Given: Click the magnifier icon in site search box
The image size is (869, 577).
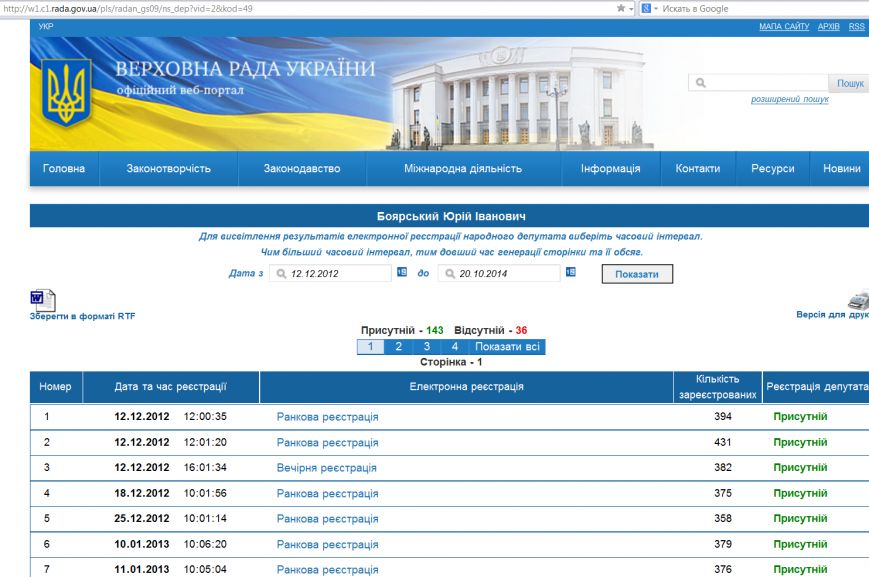Looking at the screenshot, I should tap(701, 83).
